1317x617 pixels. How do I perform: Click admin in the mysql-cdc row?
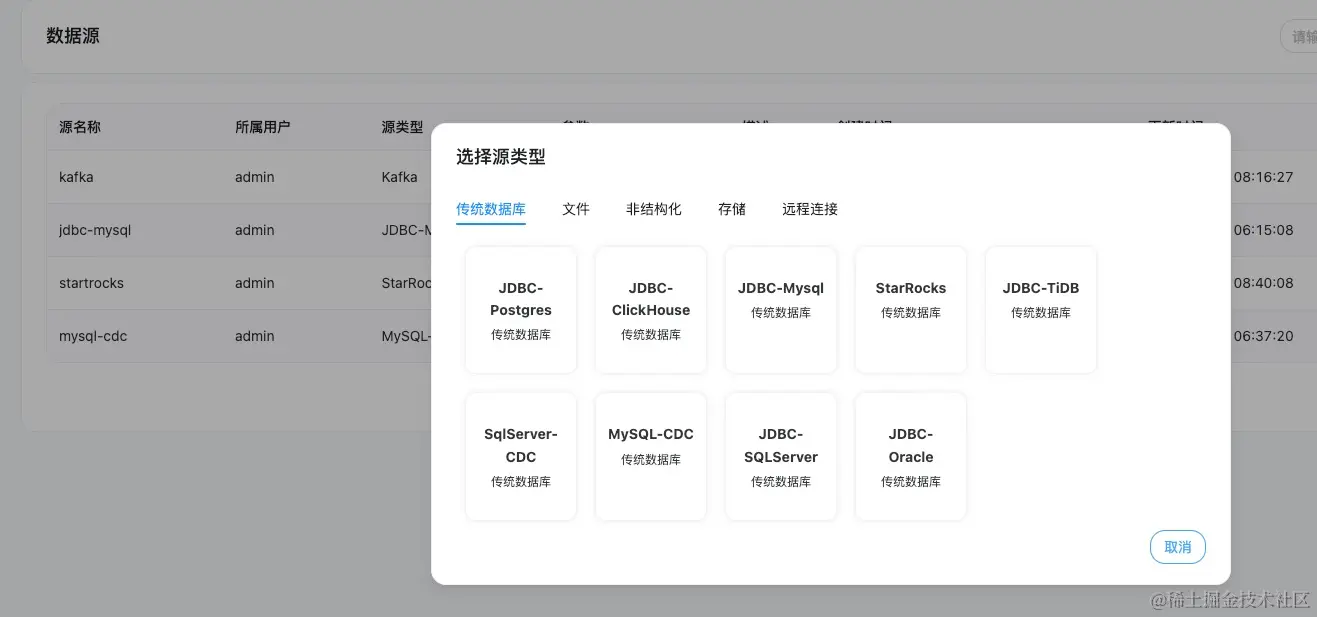(x=255, y=336)
